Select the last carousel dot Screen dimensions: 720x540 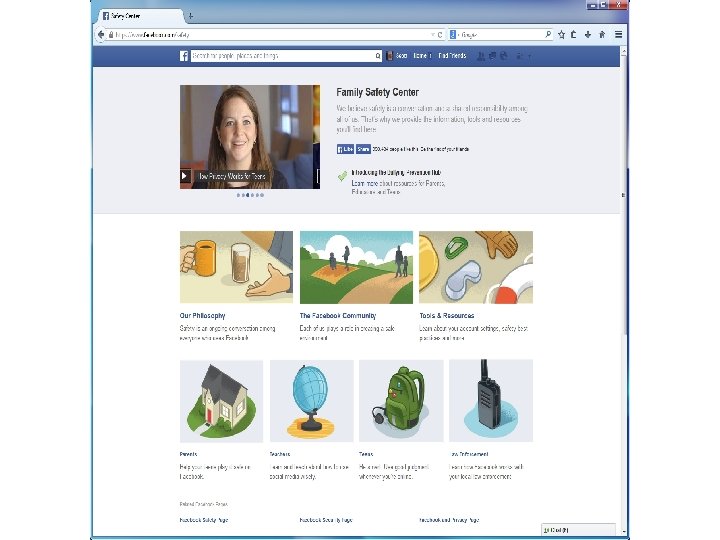pyautogui.click(x=262, y=195)
